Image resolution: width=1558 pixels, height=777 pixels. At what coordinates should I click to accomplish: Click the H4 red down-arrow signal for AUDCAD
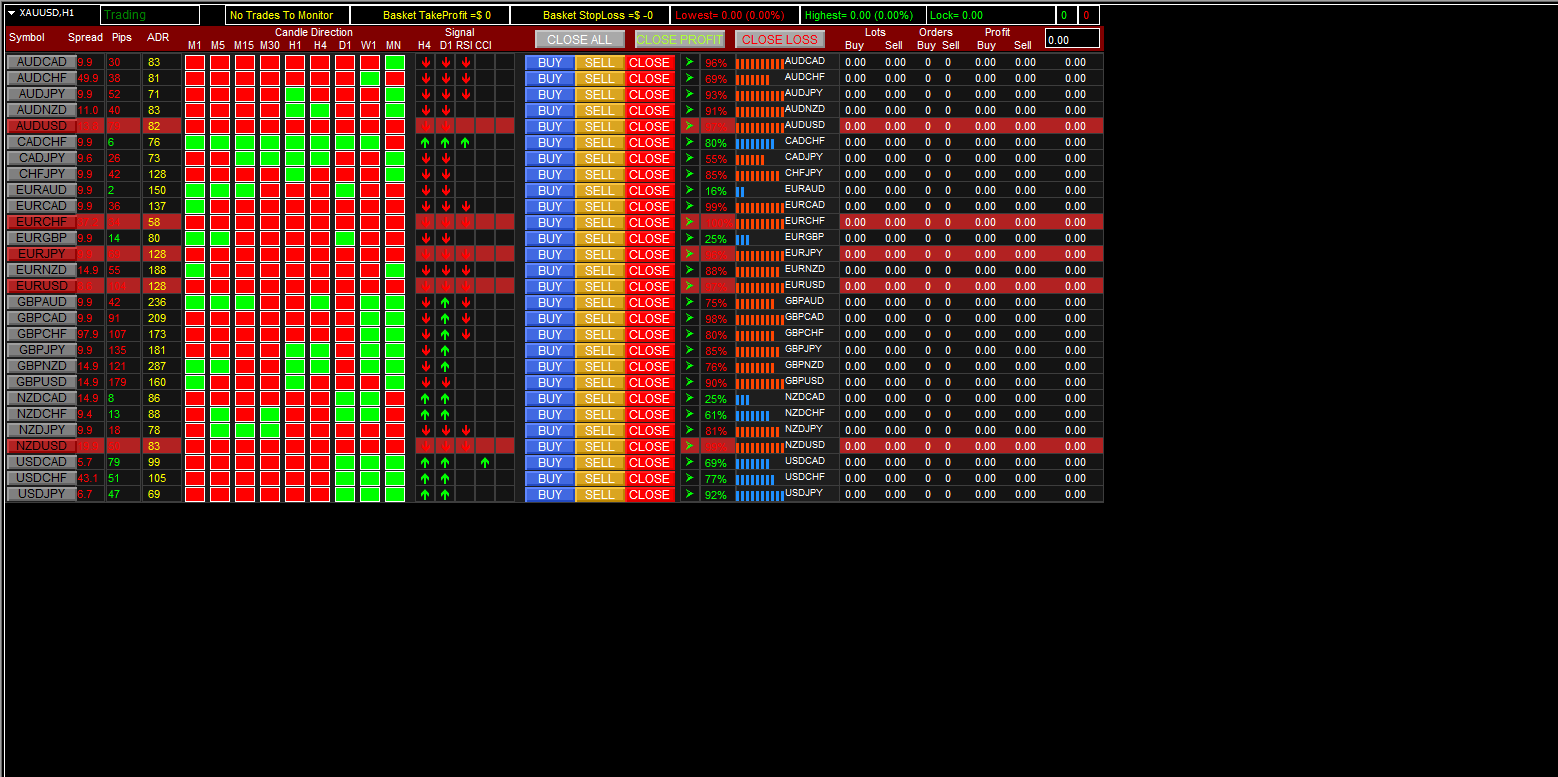pyautogui.click(x=425, y=62)
